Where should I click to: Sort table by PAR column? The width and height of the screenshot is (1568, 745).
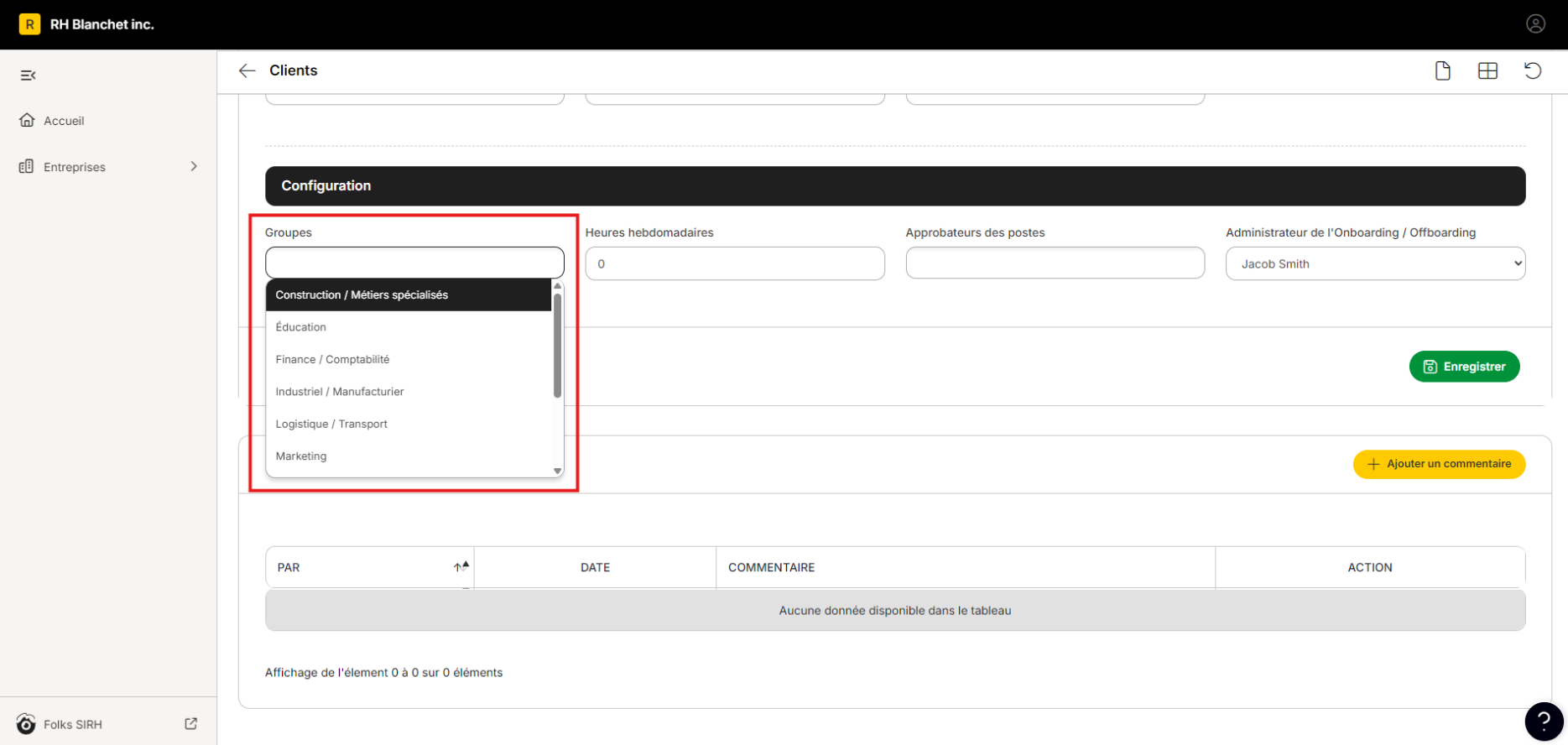coord(370,568)
